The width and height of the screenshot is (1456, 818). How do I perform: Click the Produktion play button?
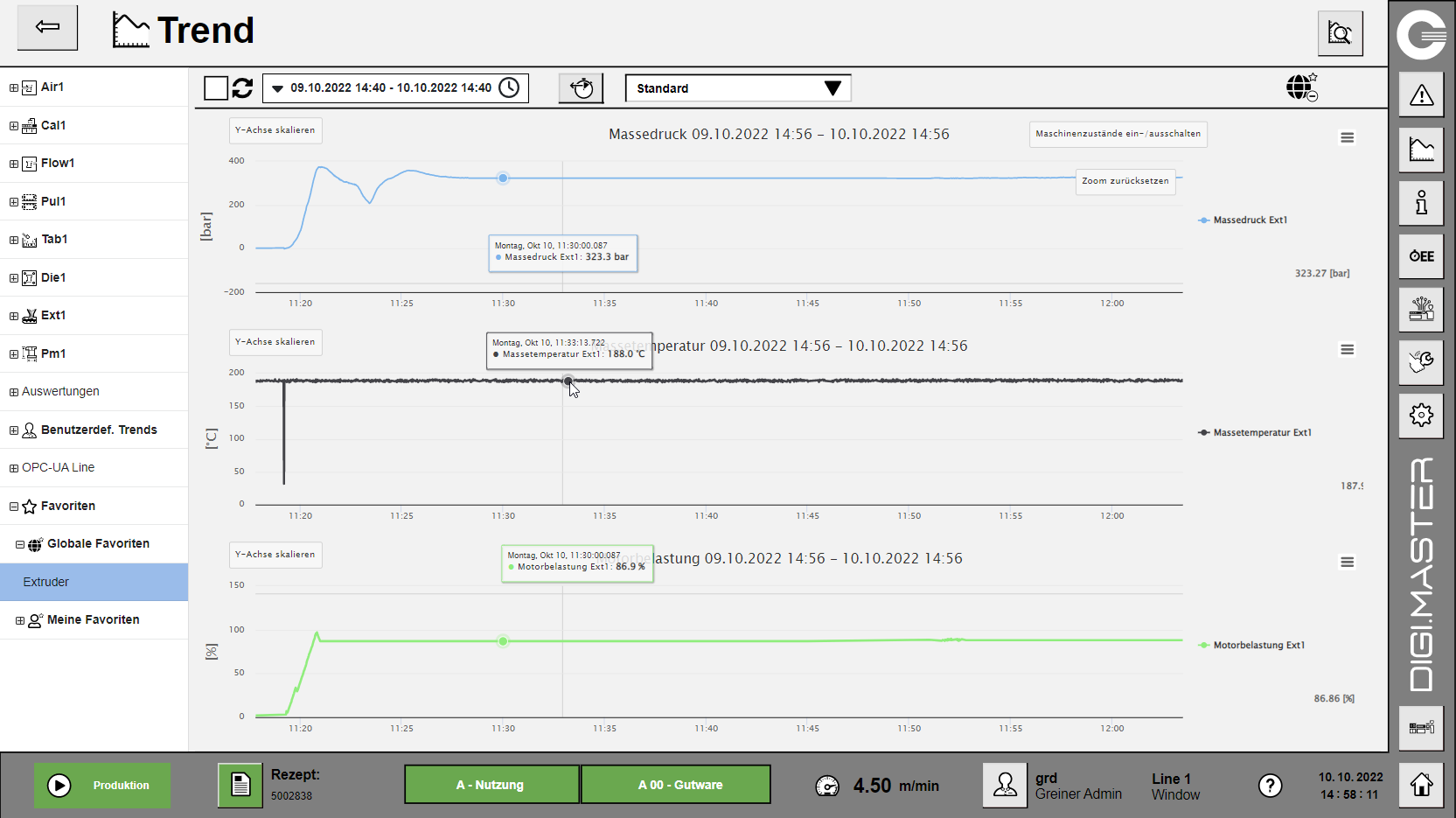(x=102, y=785)
